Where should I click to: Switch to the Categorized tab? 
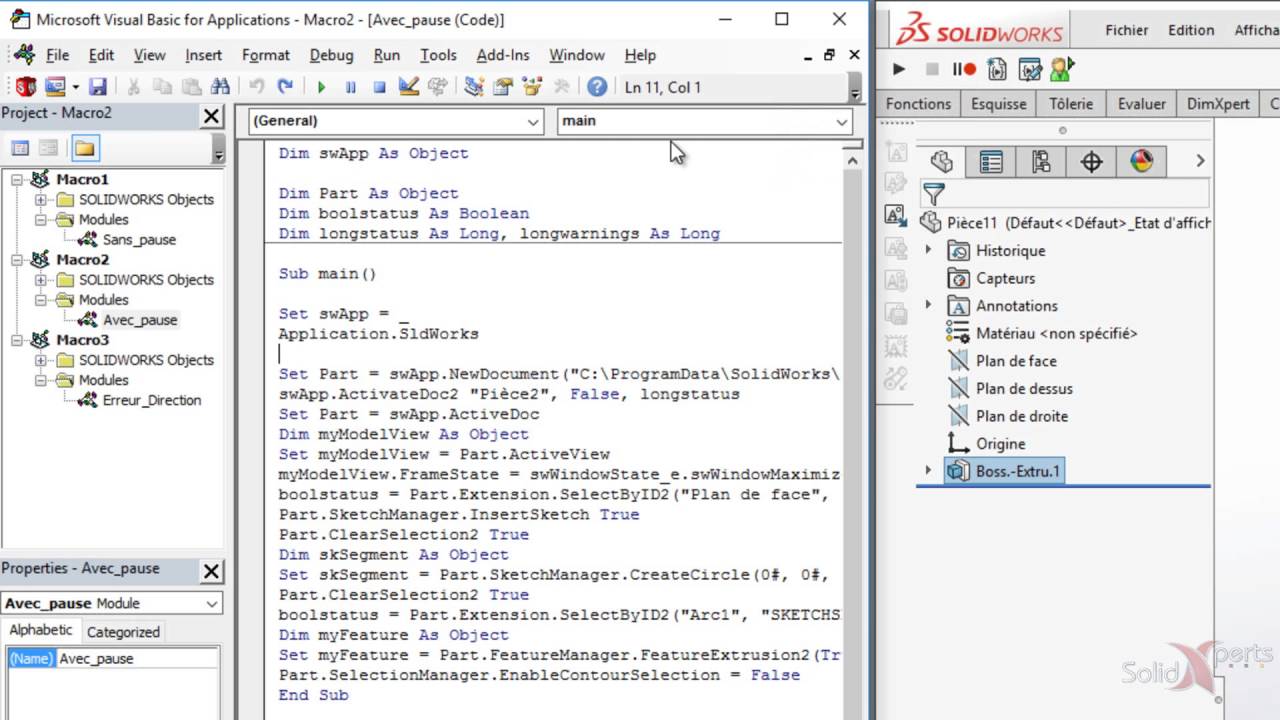pos(123,632)
